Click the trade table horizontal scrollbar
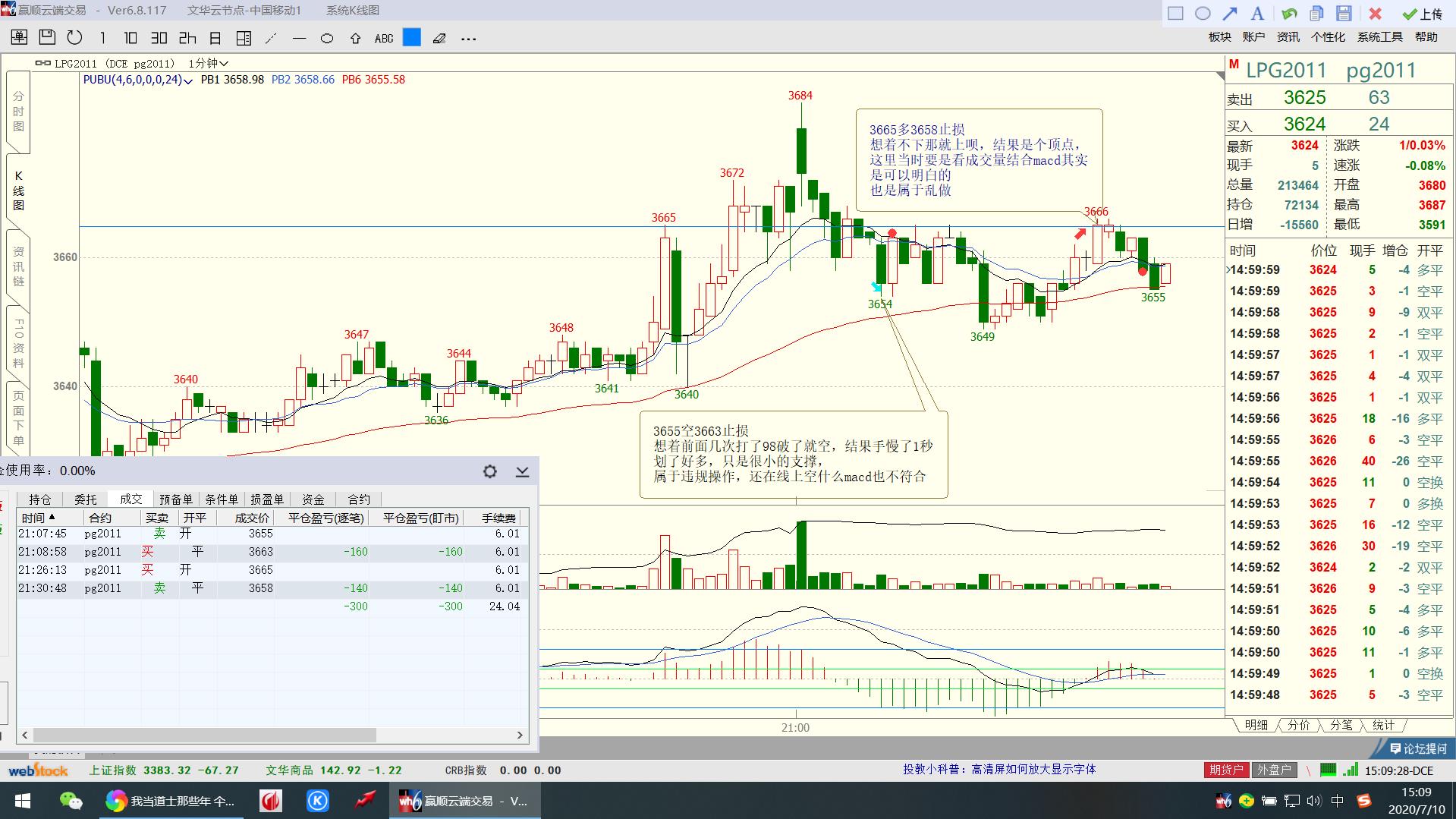 pyautogui.click(x=205, y=735)
